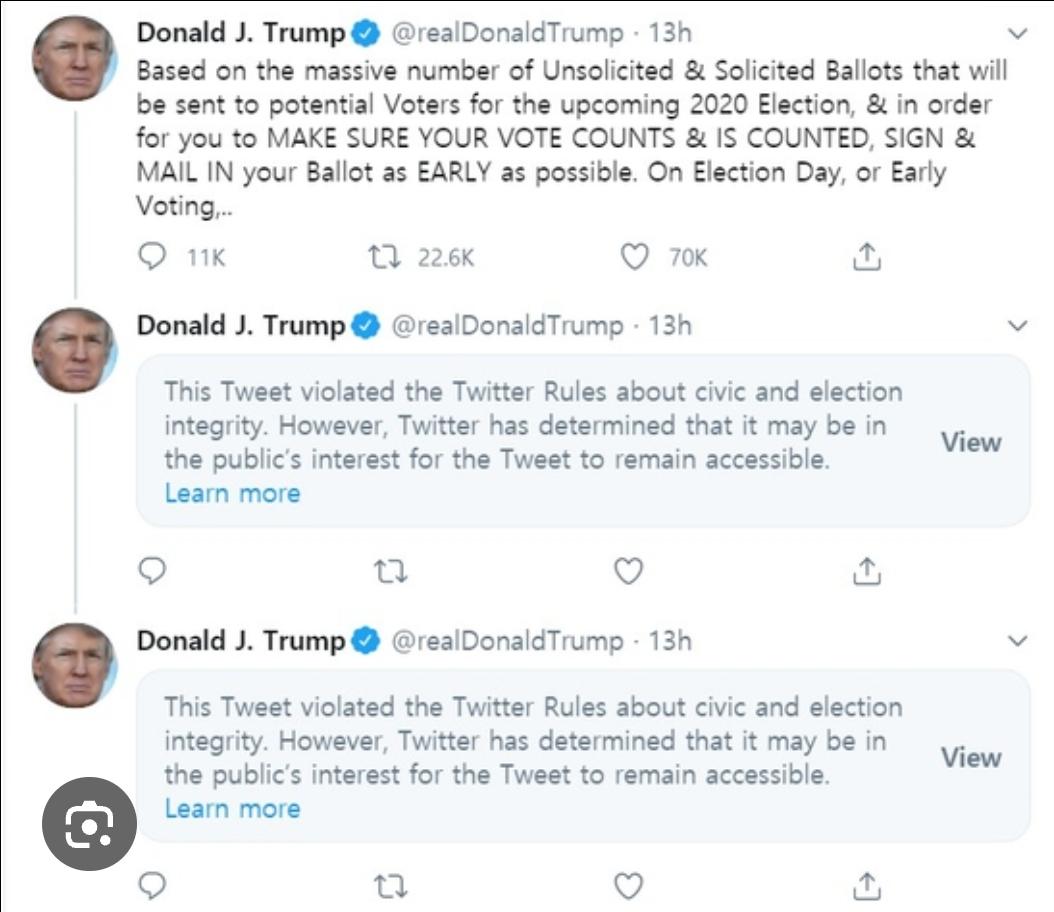Click View on the third tweet notice
Image resolution: width=1054 pixels, height=912 pixels.
971,757
